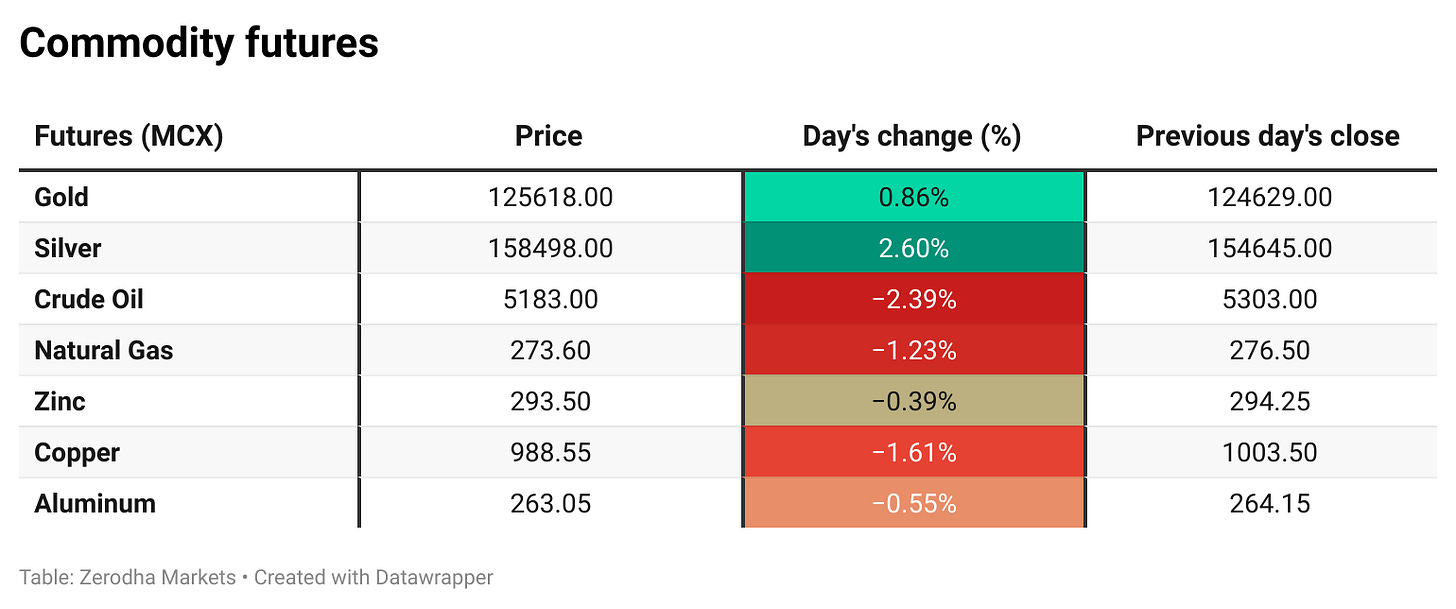Select Aluminum's −0.55% orange cell
This screenshot has height=609, width=1456.
pos(913,503)
